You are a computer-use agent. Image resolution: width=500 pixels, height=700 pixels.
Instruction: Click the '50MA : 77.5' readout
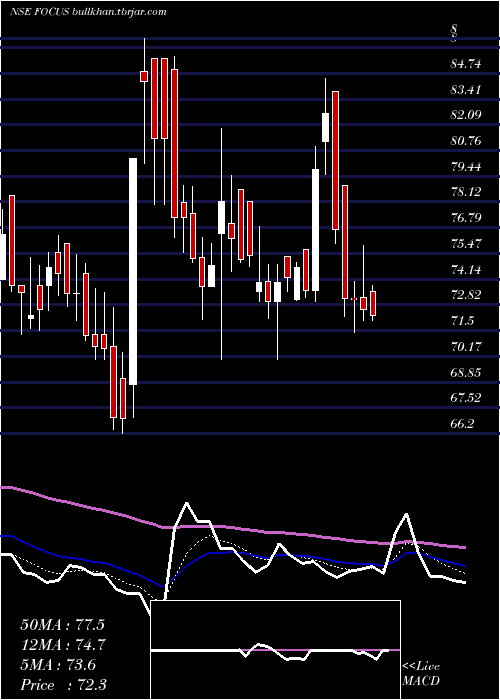62,625
